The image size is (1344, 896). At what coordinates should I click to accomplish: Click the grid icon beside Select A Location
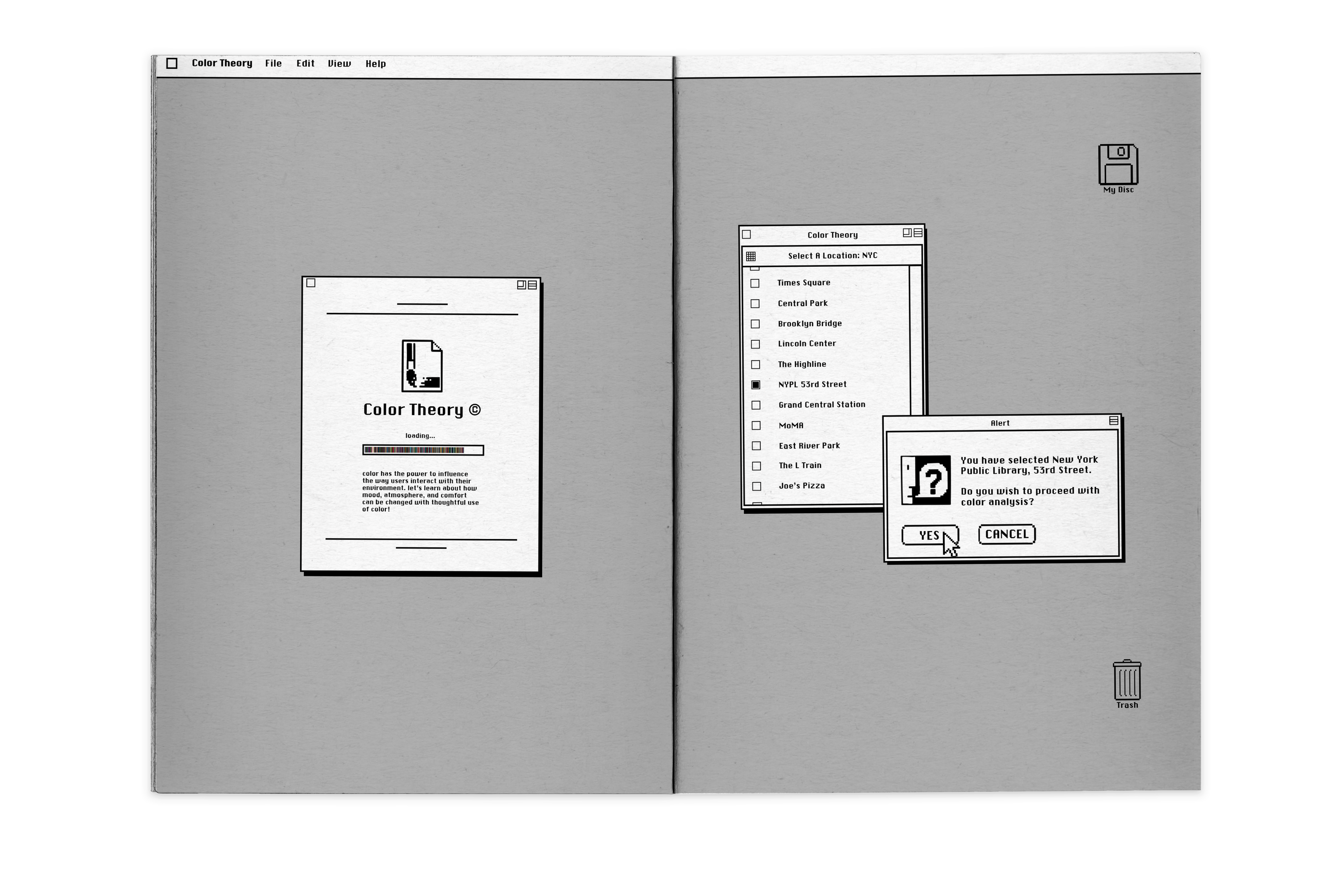click(751, 256)
